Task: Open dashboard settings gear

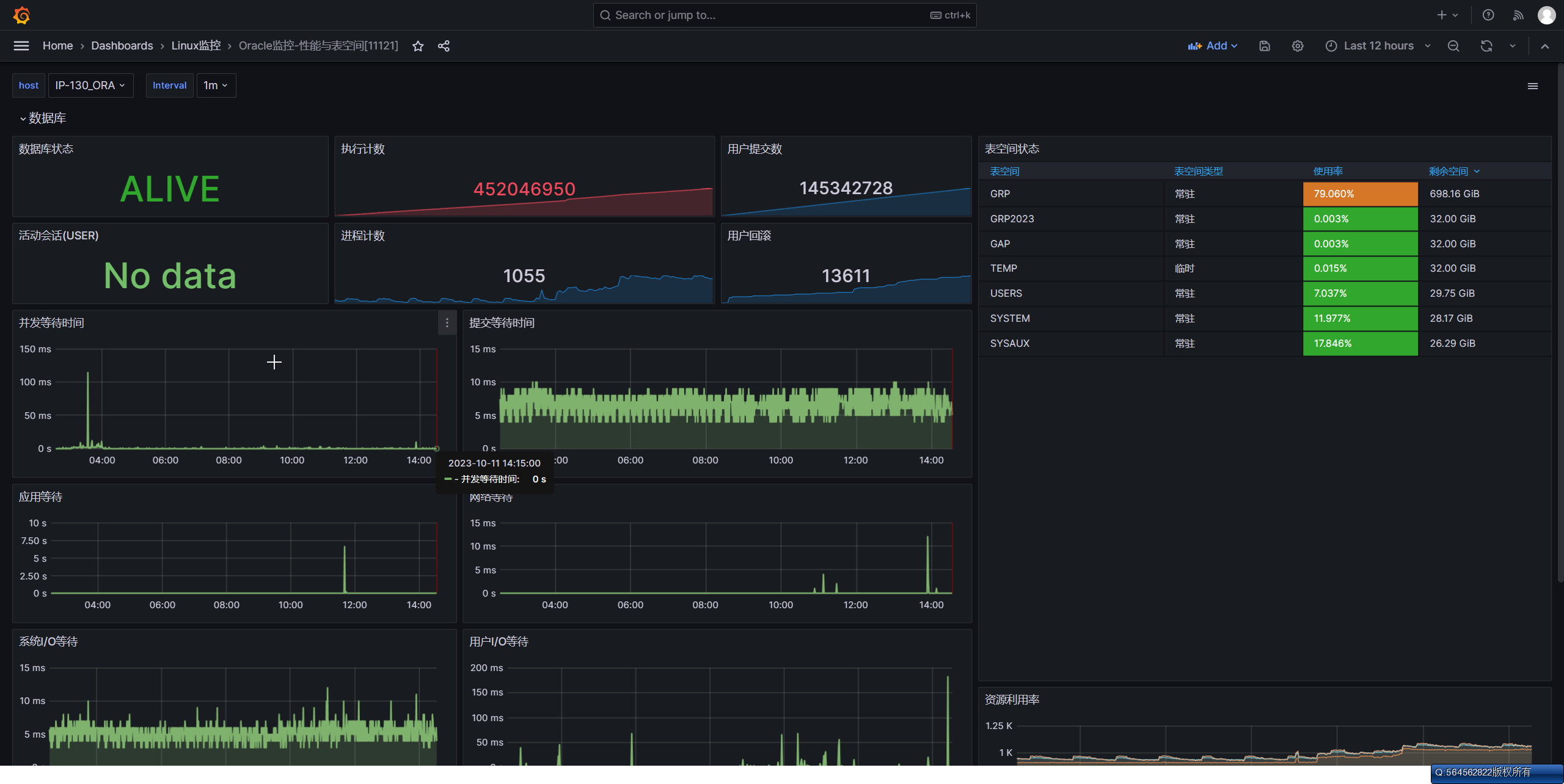Action: [1298, 46]
